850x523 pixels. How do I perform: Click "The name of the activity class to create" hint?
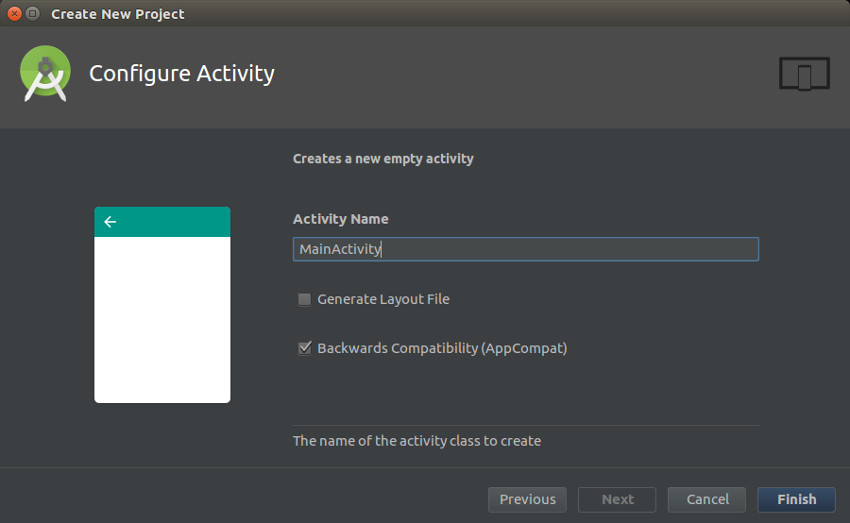417,441
